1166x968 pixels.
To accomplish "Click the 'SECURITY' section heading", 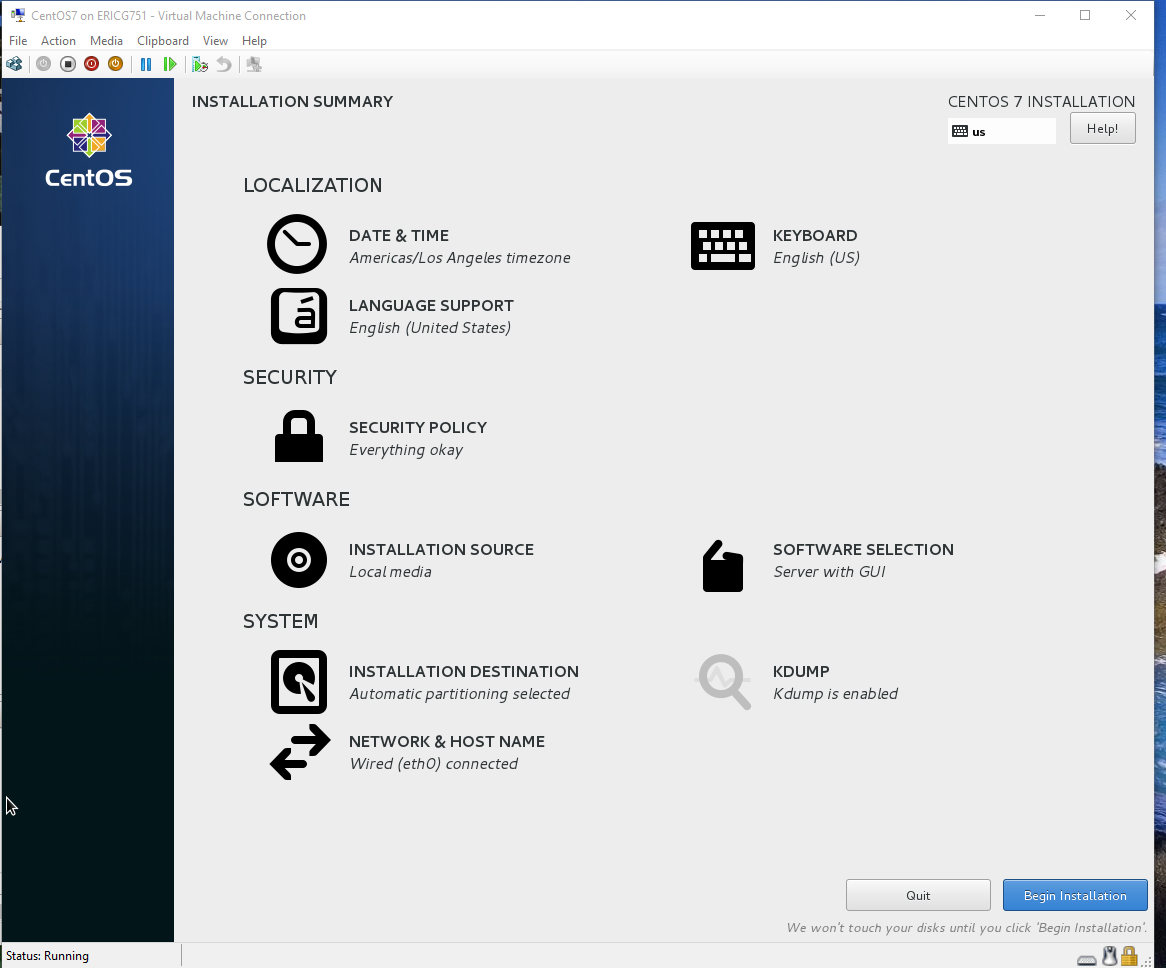I will pyautogui.click(x=290, y=377).
